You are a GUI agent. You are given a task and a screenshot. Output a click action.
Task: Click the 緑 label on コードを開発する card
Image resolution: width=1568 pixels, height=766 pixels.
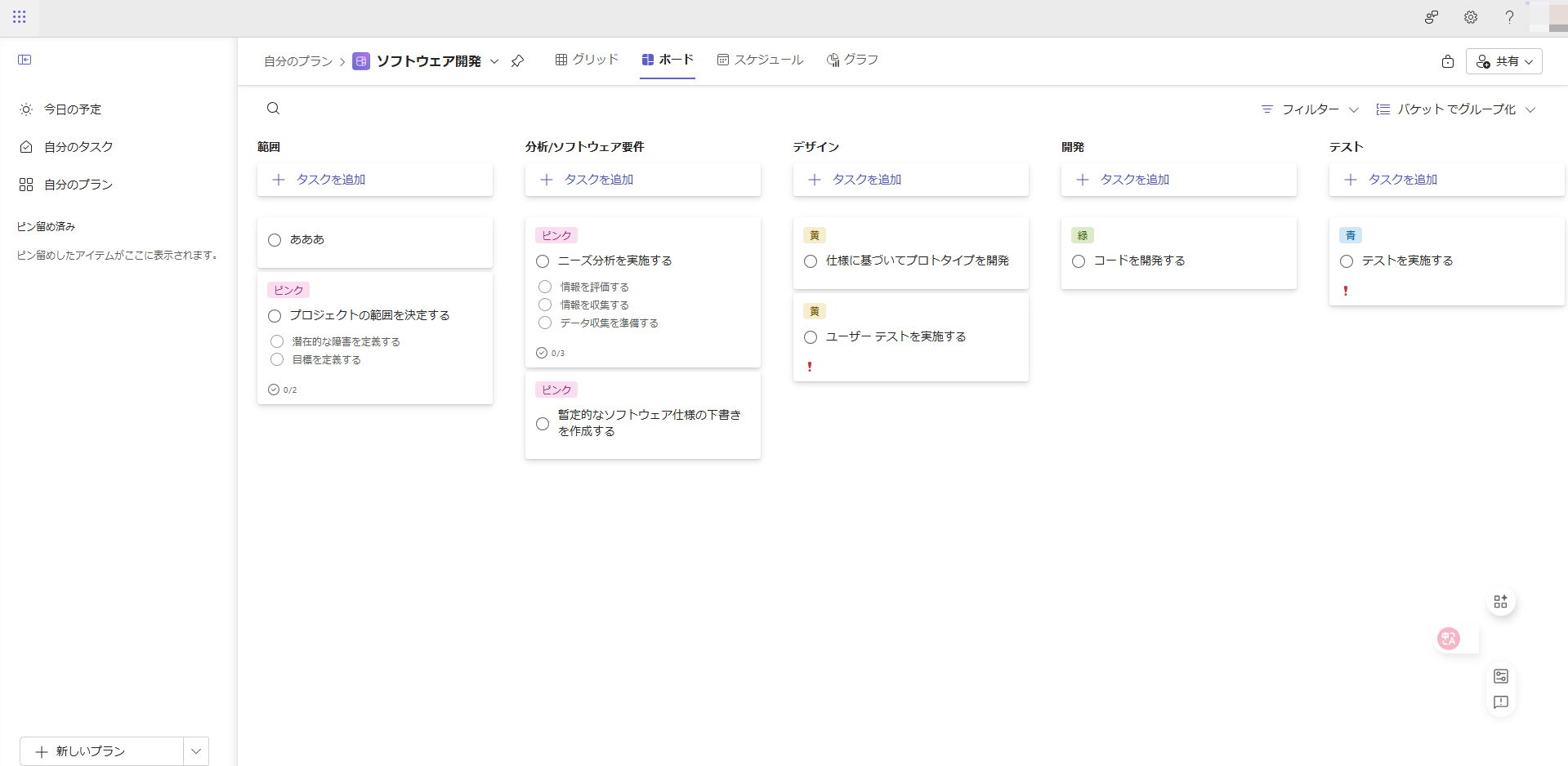pyautogui.click(x=1083, y=235)
